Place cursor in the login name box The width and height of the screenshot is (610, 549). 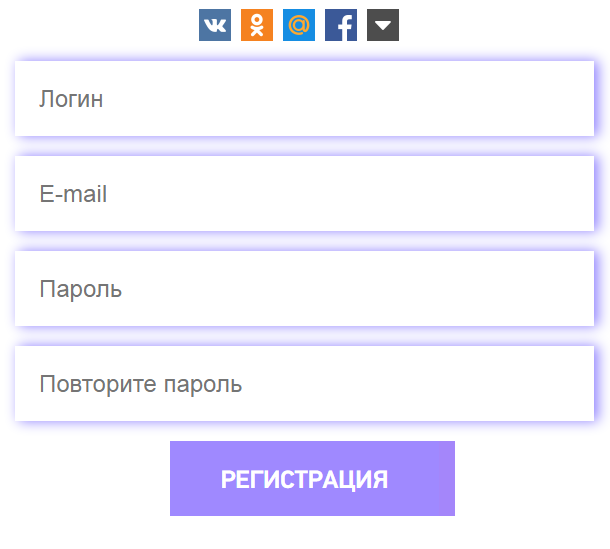click(304, 98)
